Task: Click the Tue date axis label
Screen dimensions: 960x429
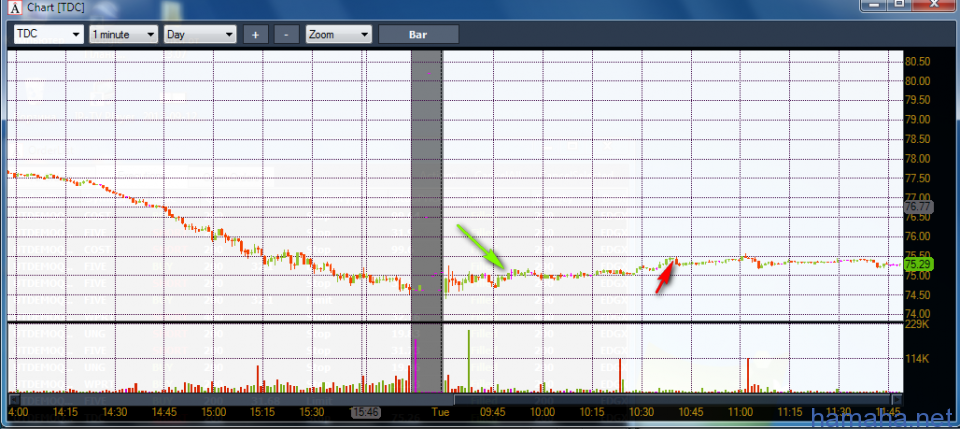Action: 441,412
